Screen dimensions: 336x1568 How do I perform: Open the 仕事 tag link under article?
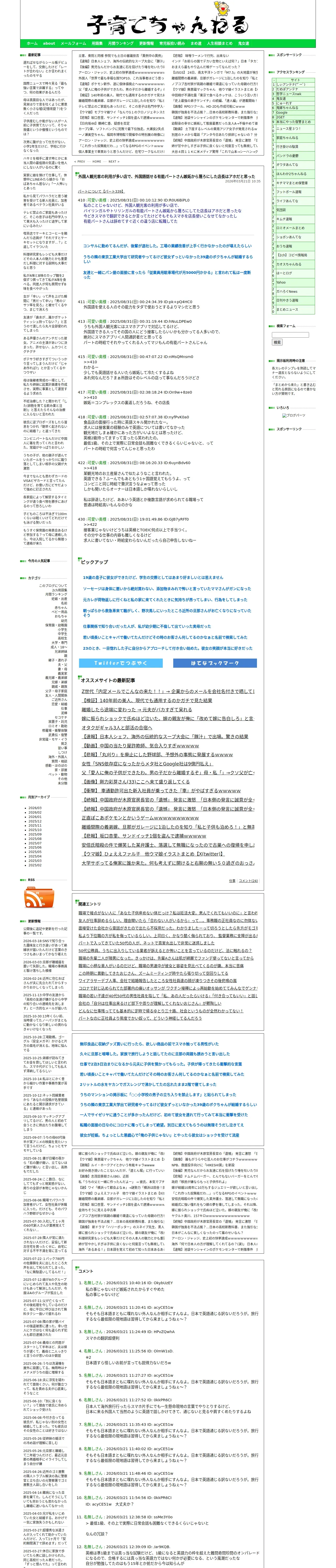(232, 881)
